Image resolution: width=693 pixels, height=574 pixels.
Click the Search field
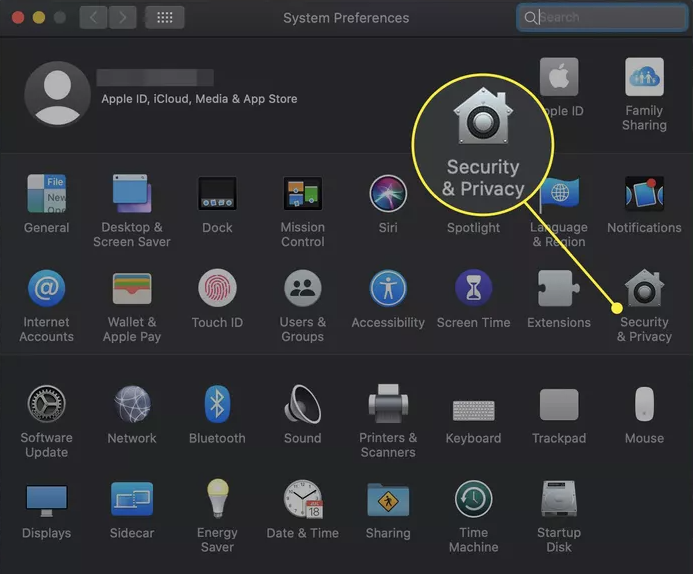(x=602, y=17)
